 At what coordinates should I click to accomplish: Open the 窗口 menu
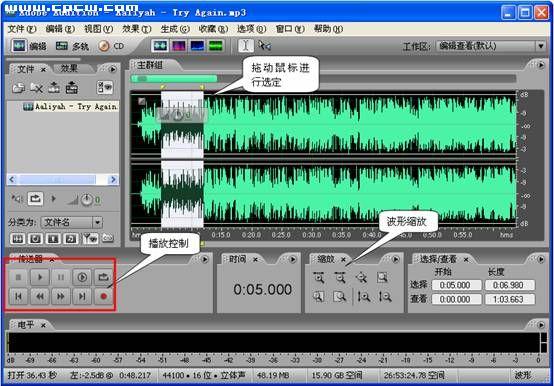289,29
